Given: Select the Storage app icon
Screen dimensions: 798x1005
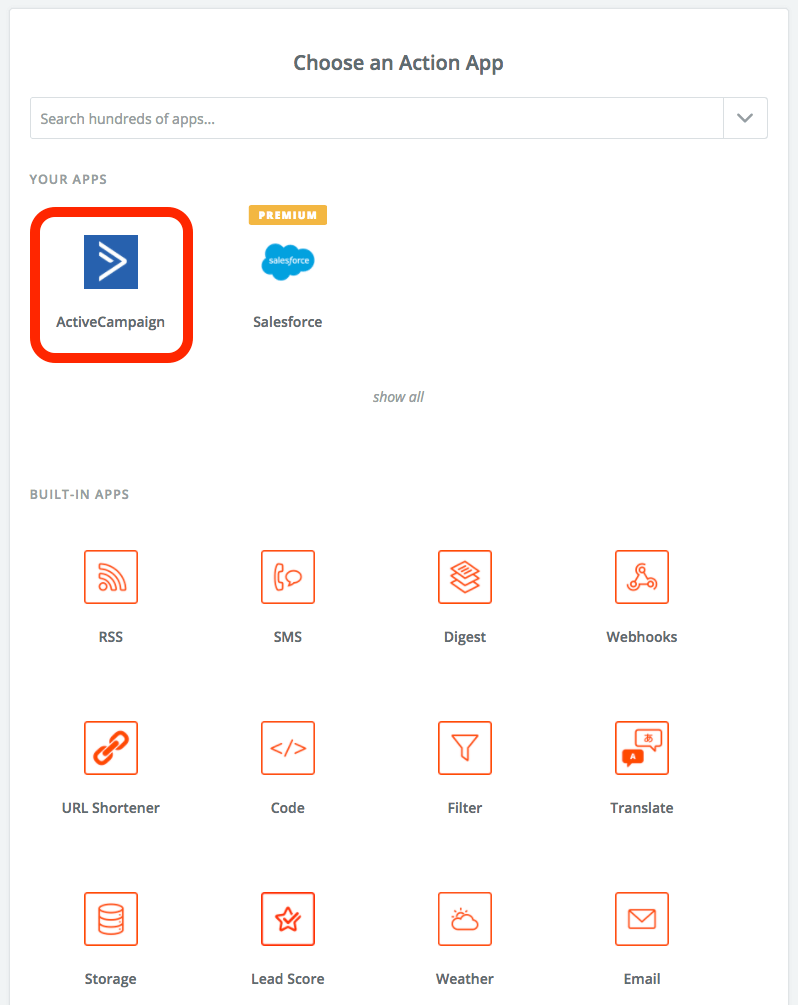Looking at the screenshot, I should tap(111, 919).
